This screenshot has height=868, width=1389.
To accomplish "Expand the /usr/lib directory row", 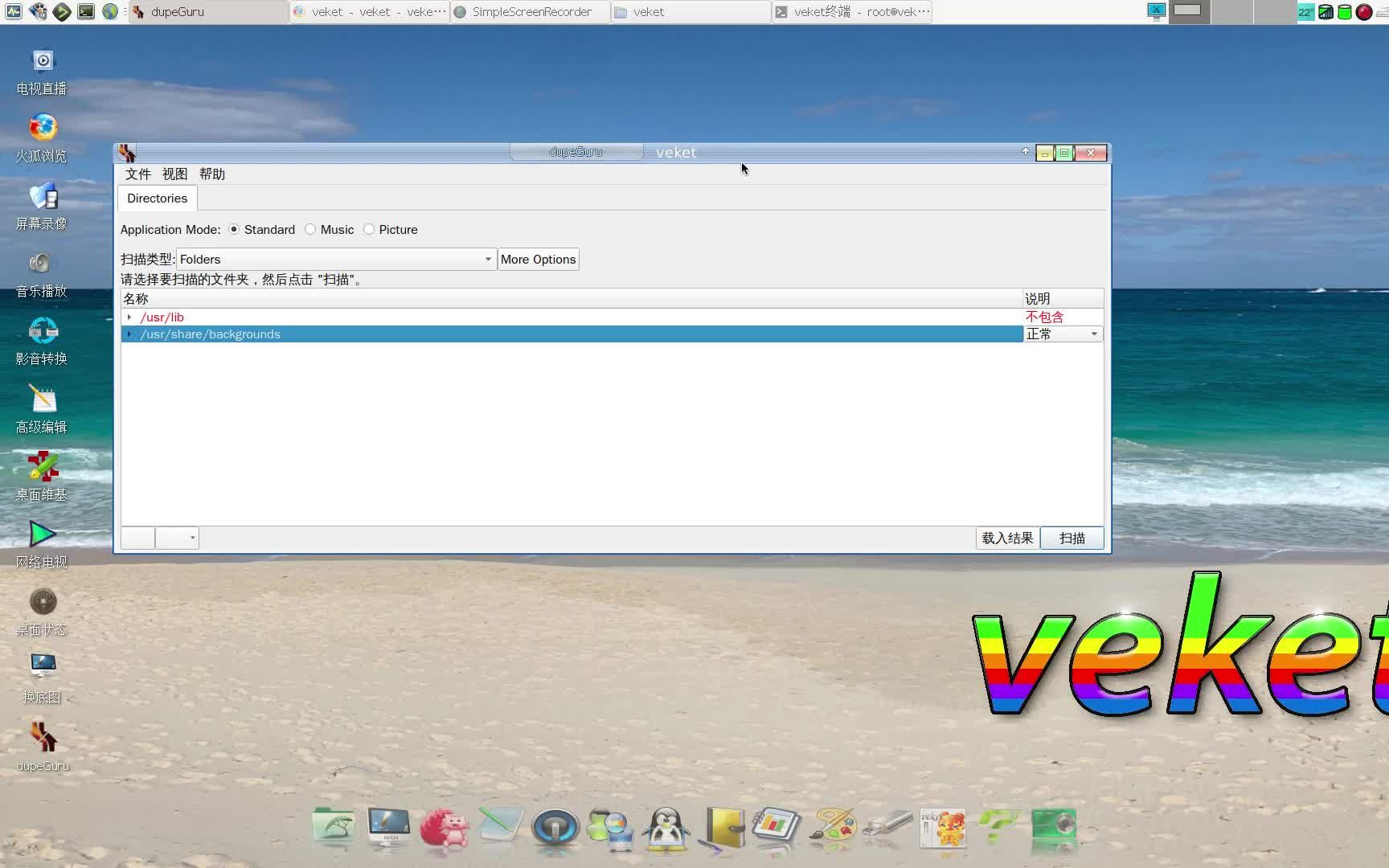I will click(x=129, y=317).
